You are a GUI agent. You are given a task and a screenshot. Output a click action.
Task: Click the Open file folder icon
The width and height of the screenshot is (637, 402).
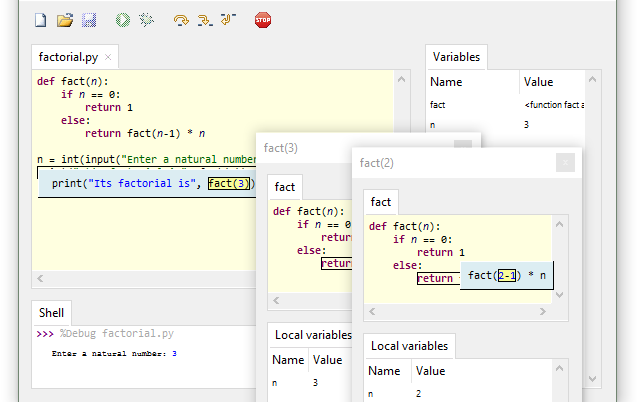[x=65, y=19]
